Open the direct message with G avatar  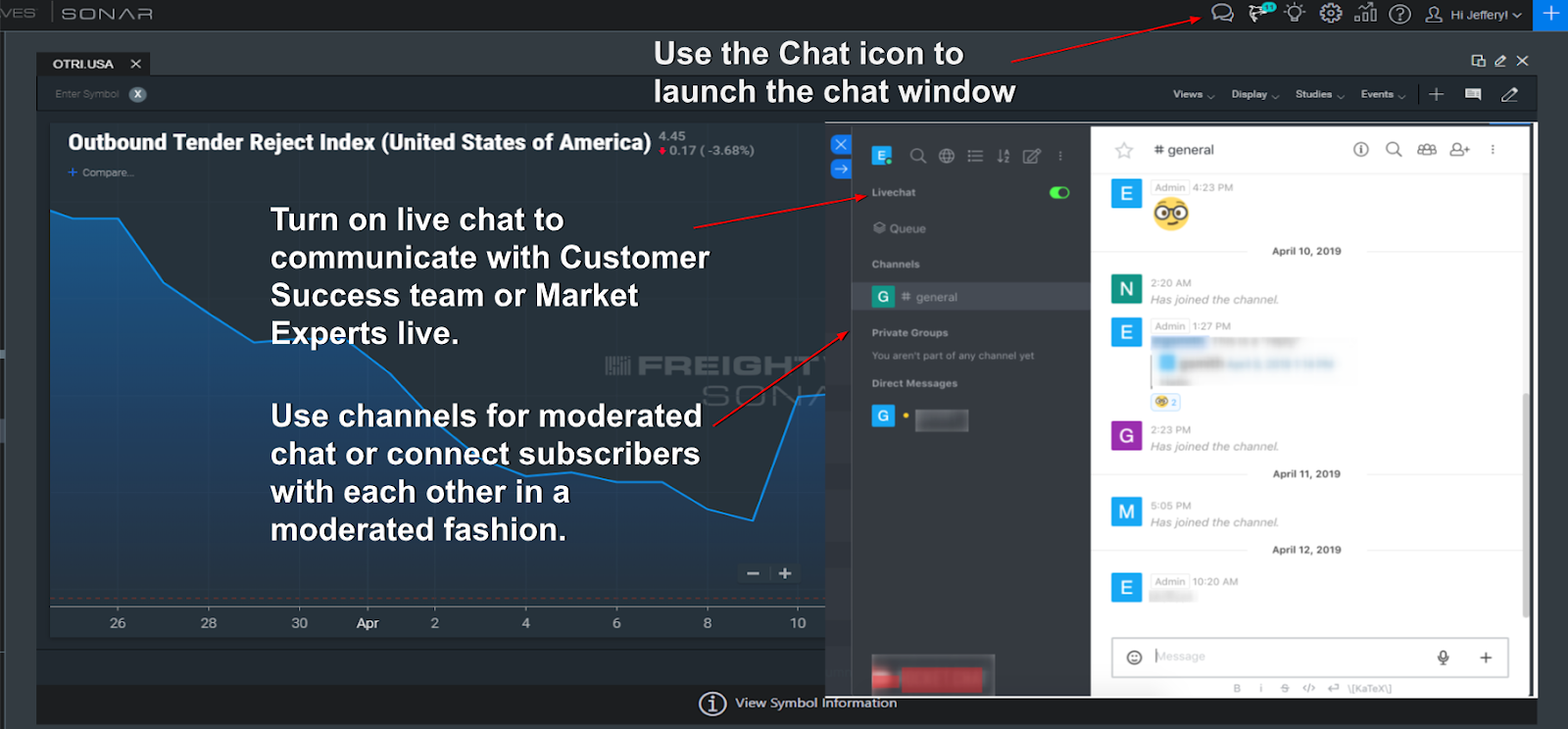pos(921,417)
